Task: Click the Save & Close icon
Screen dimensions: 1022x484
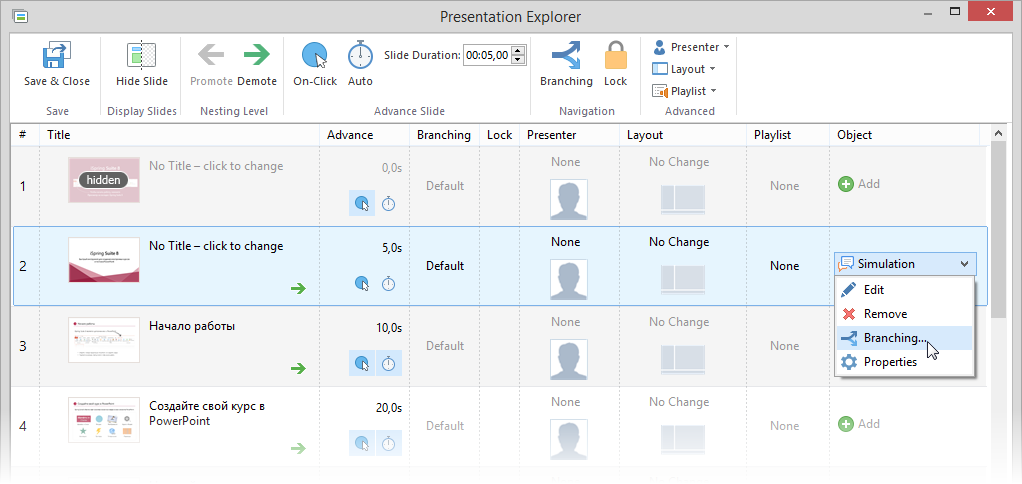Action: 56,56
